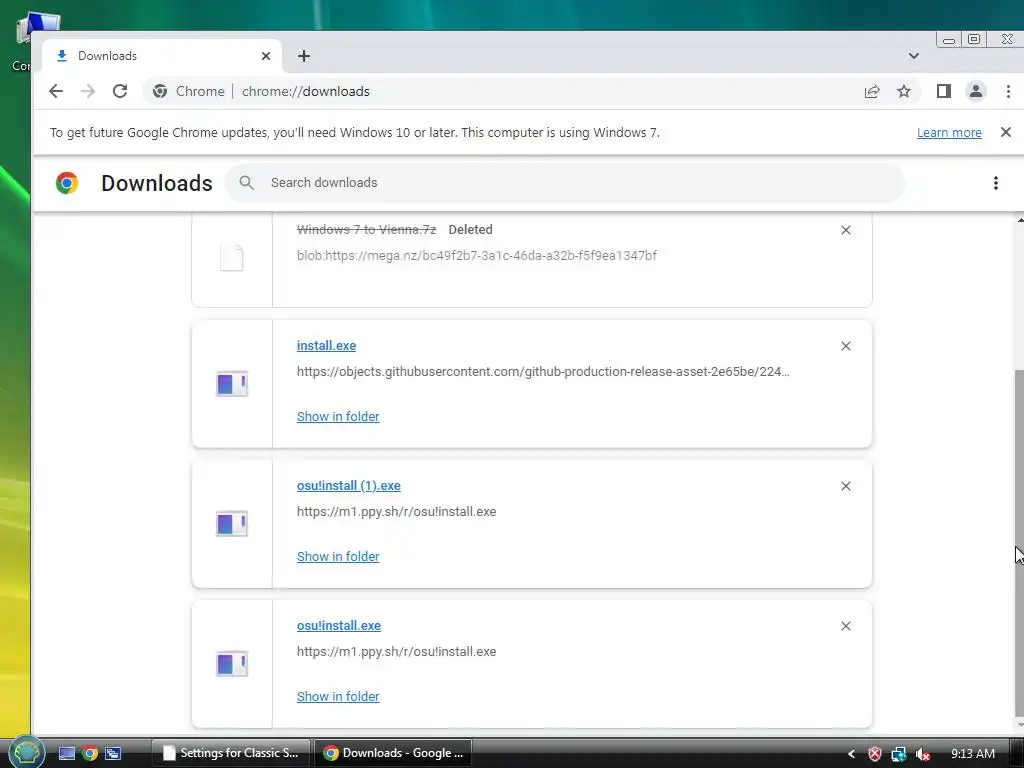Close the Downloads tab

266,56
